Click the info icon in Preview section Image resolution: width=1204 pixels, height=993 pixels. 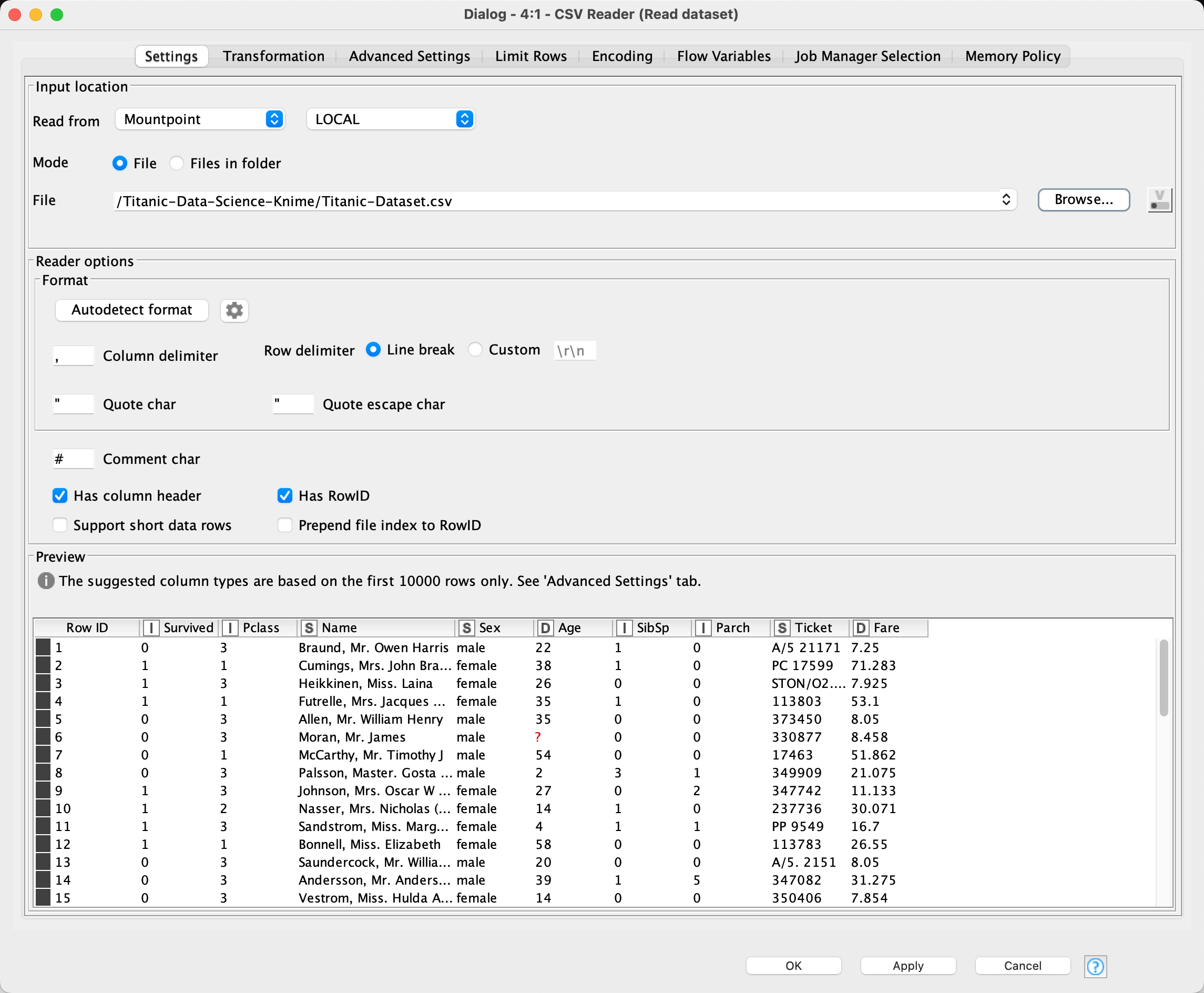click(46, 581)
